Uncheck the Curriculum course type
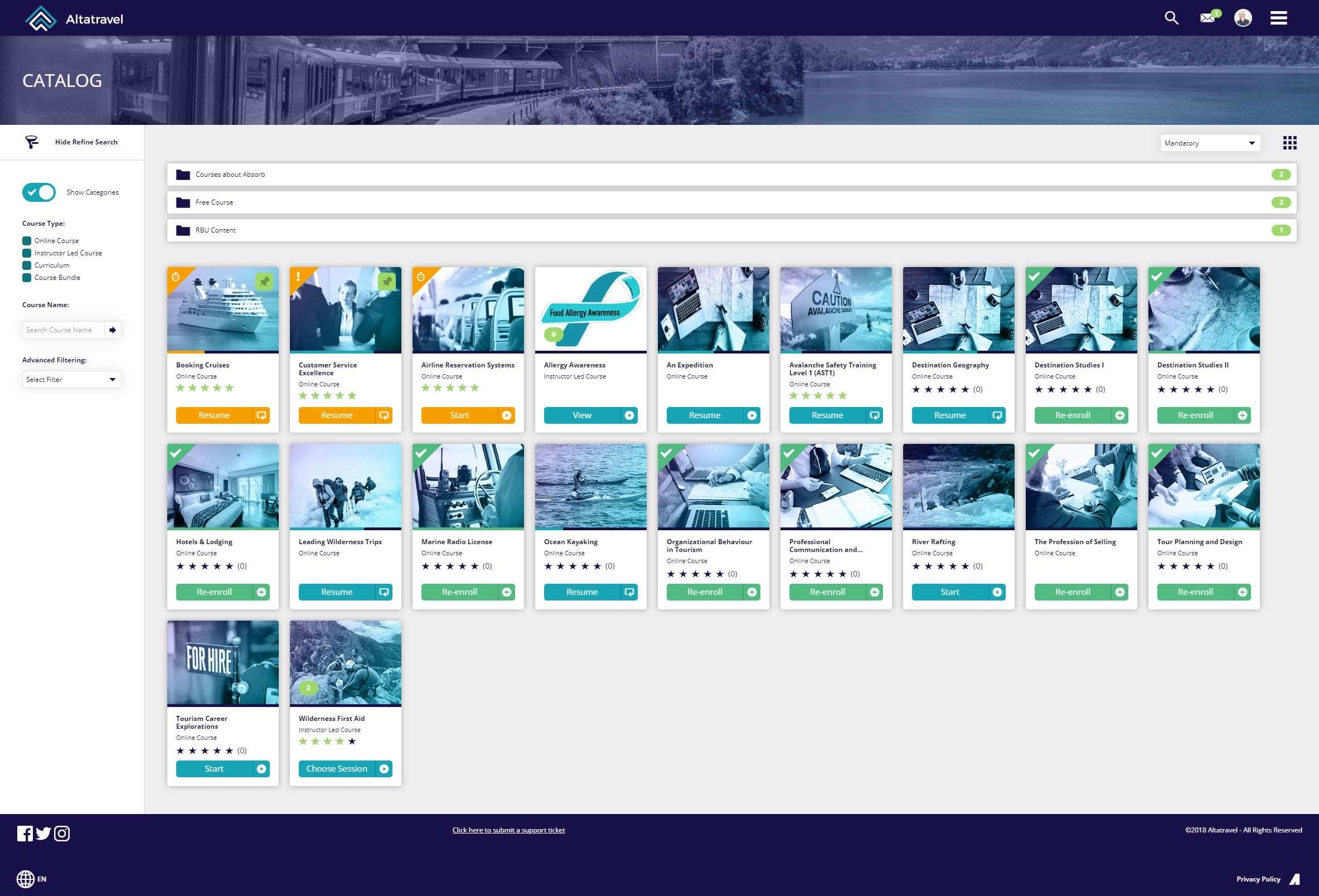Viewport: 1319px width, 896px height. 26,265
